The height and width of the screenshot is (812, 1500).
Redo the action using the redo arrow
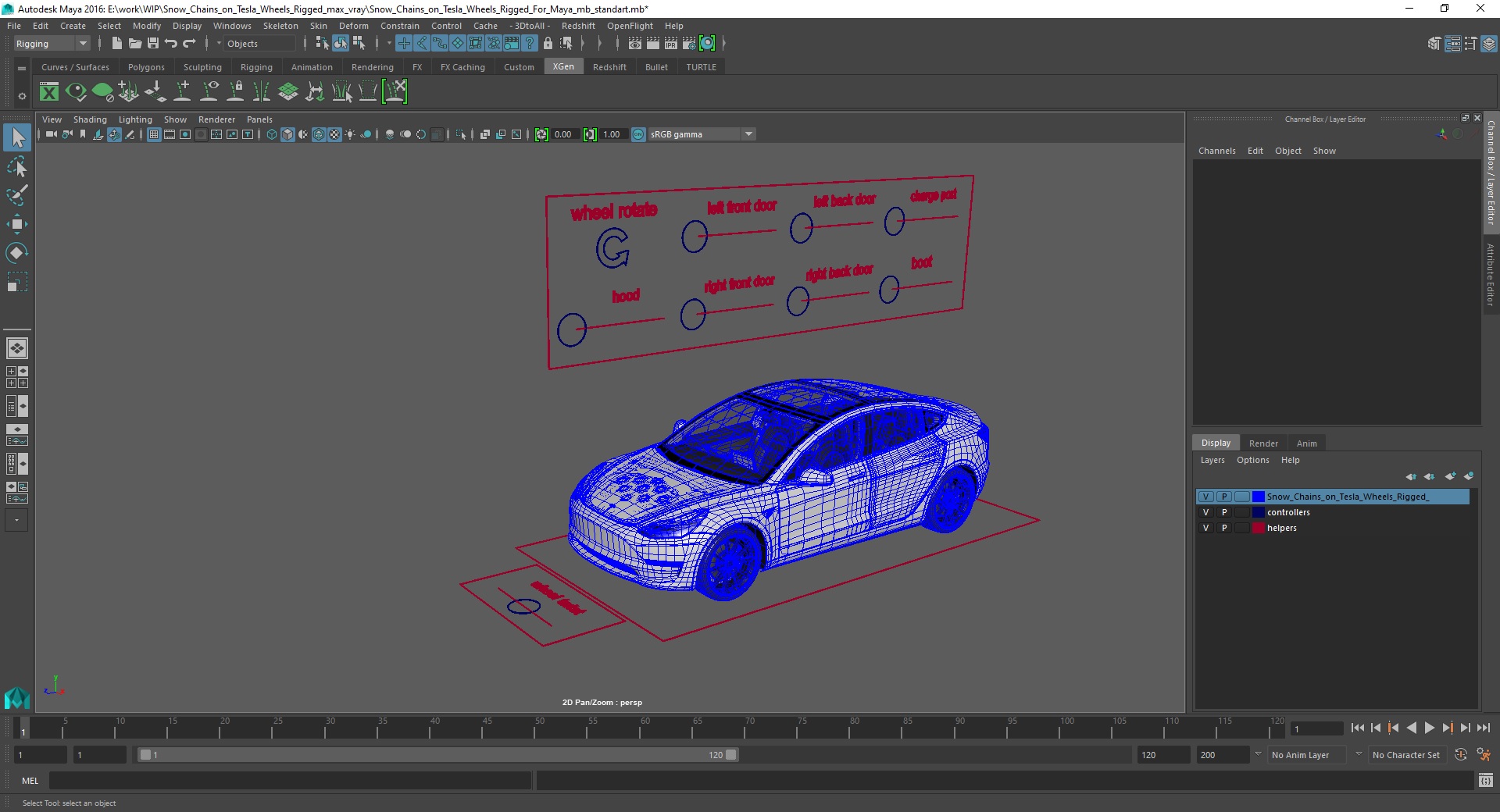(189, 44)
